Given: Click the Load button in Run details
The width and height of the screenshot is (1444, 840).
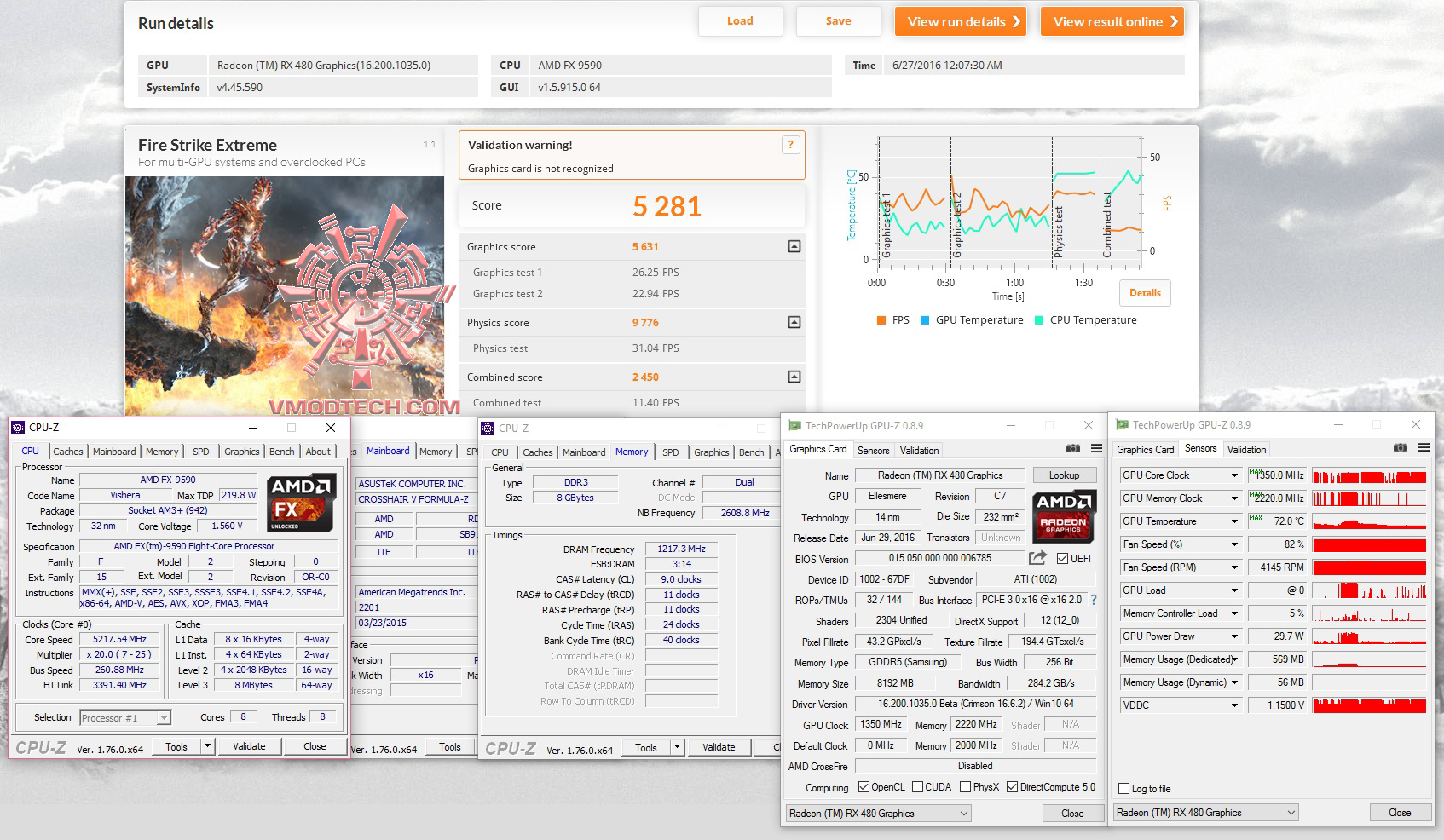Looking at the screenshot, I should (x=740, y=21).
